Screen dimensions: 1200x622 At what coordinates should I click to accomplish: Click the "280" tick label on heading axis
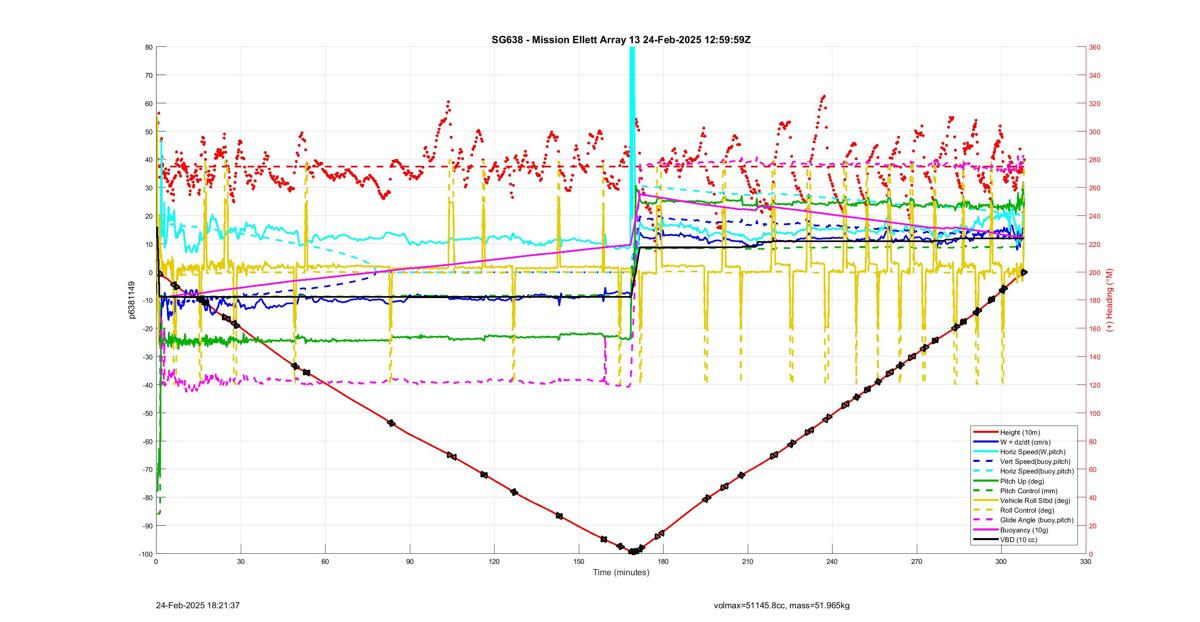1094,160
